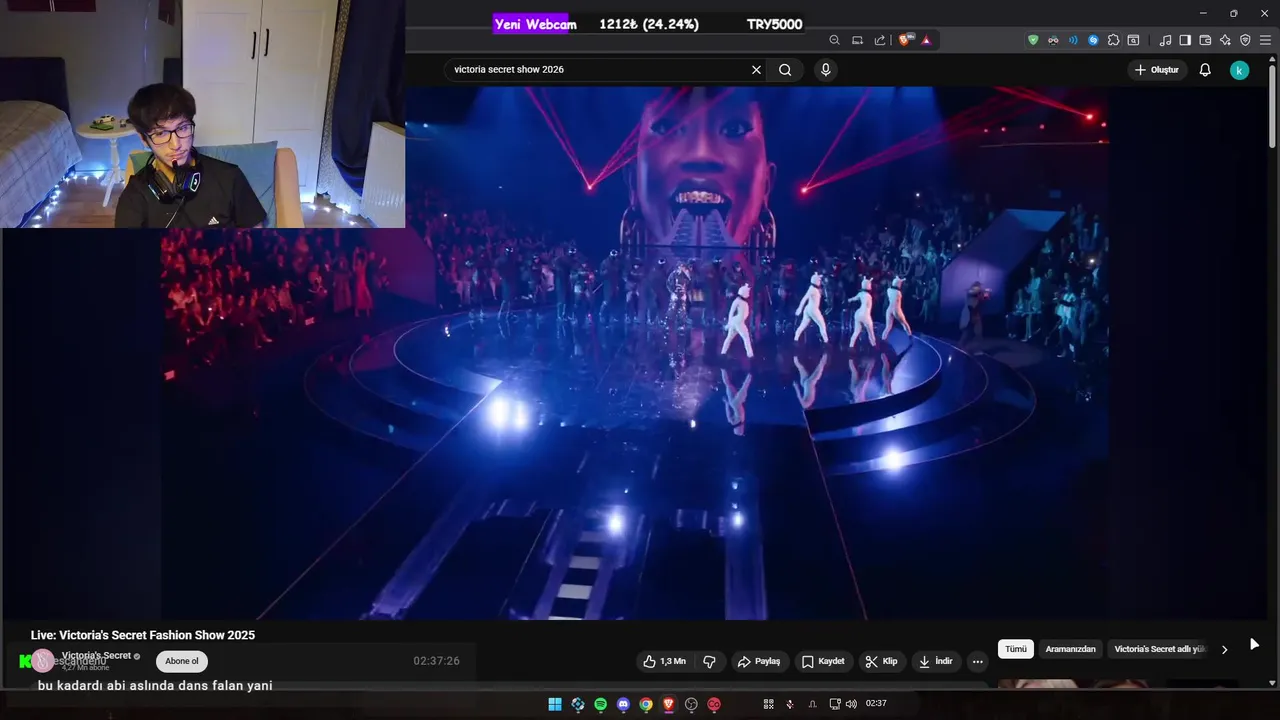The image size is (1280, 720).
Task: Click the Paylaş share button
Action: [x=759, y=661]
